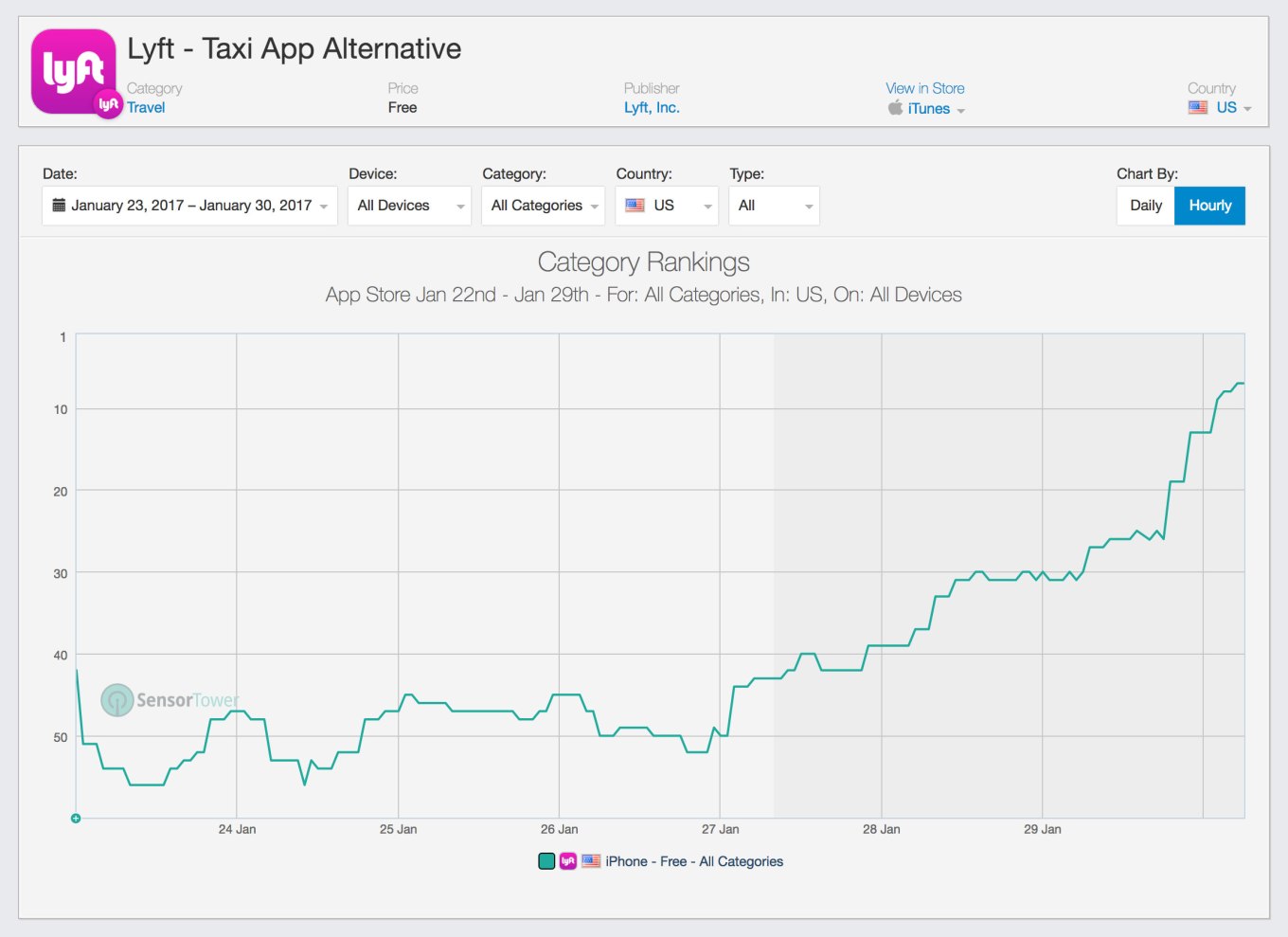Open the All Categories dropdown
Screen dimensions: 1288x937
543,206
